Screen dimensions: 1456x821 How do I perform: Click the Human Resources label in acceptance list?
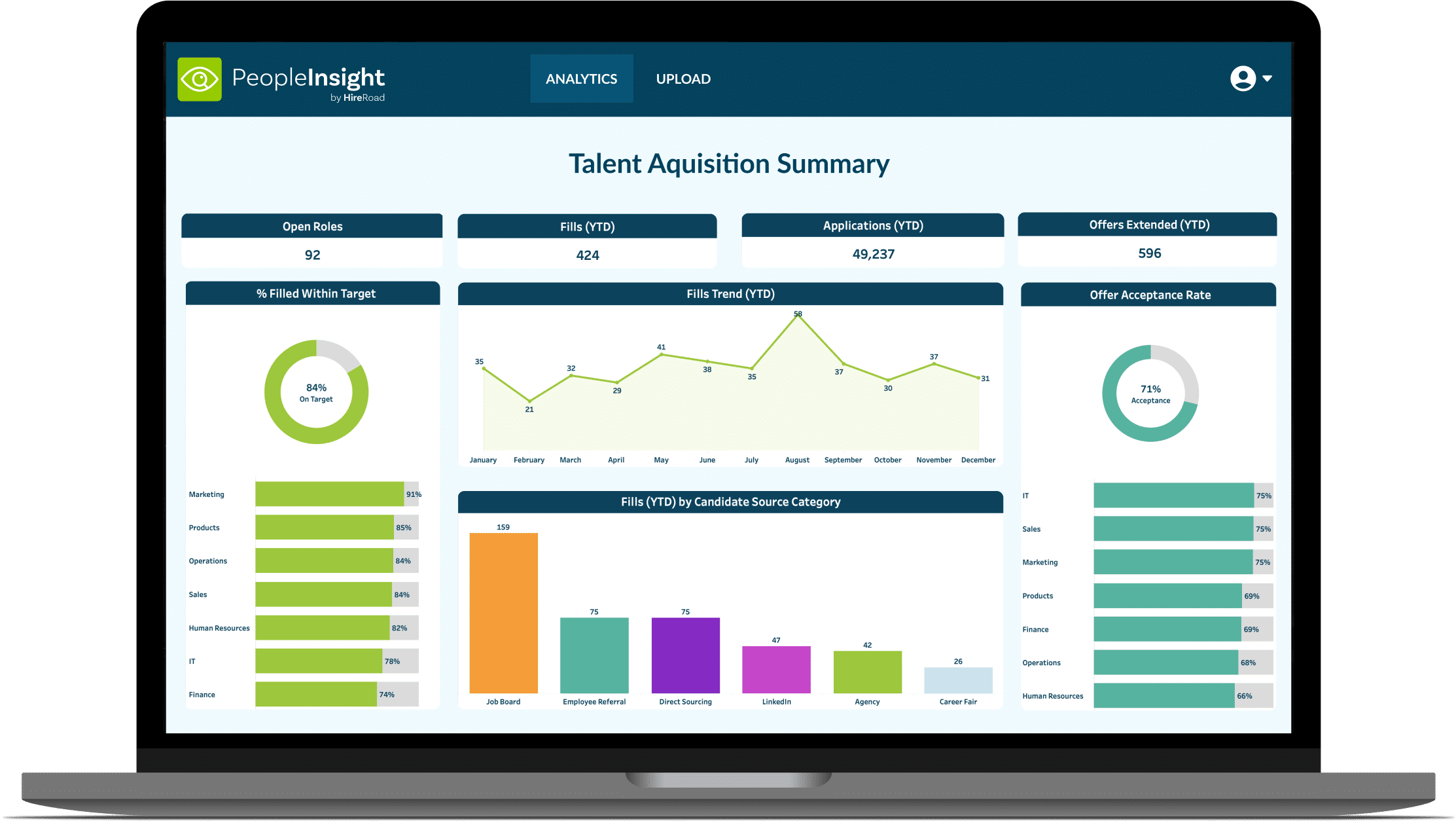1052,696
